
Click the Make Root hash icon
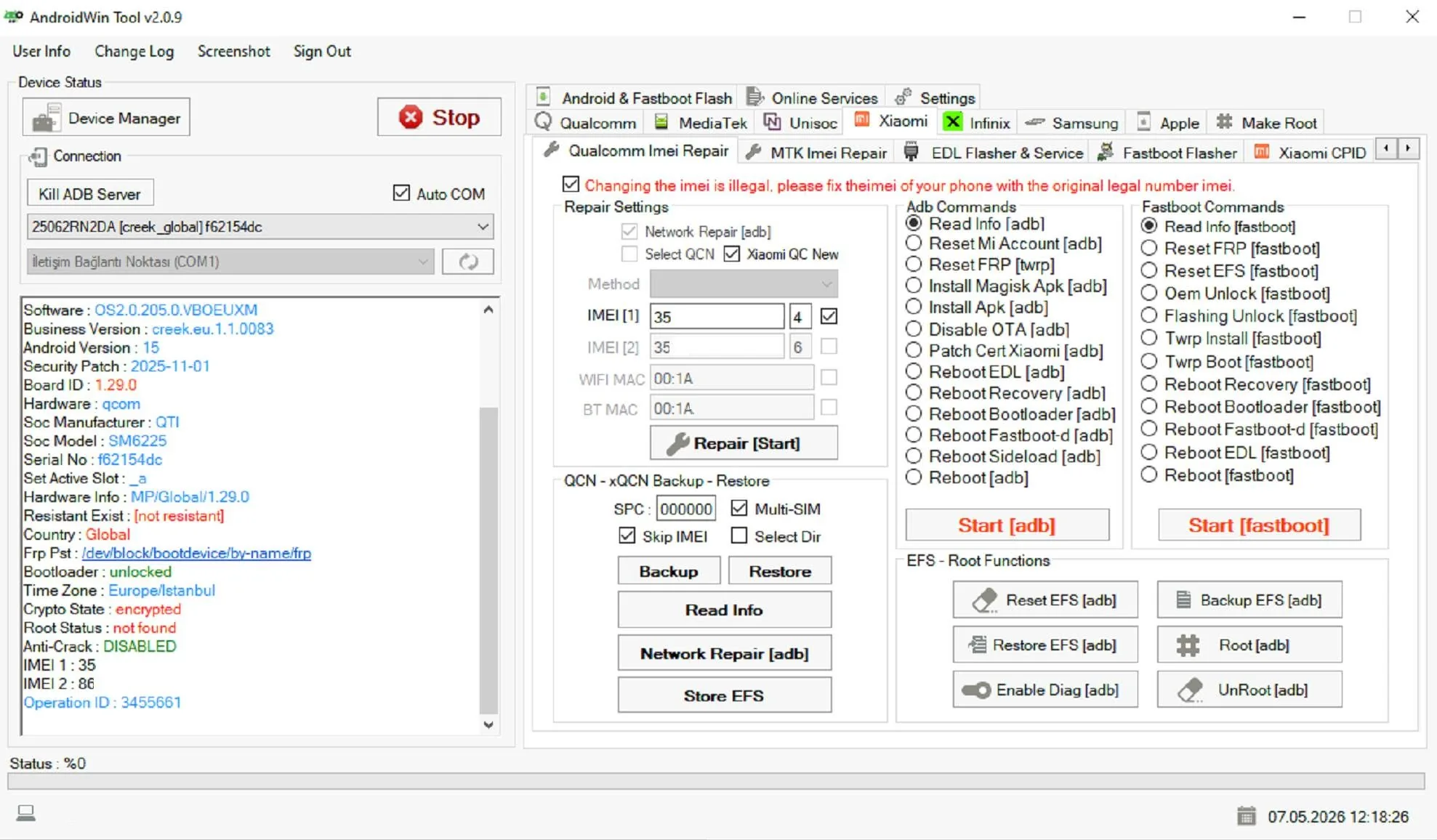pyautogui.click(x=1225, y=122)
